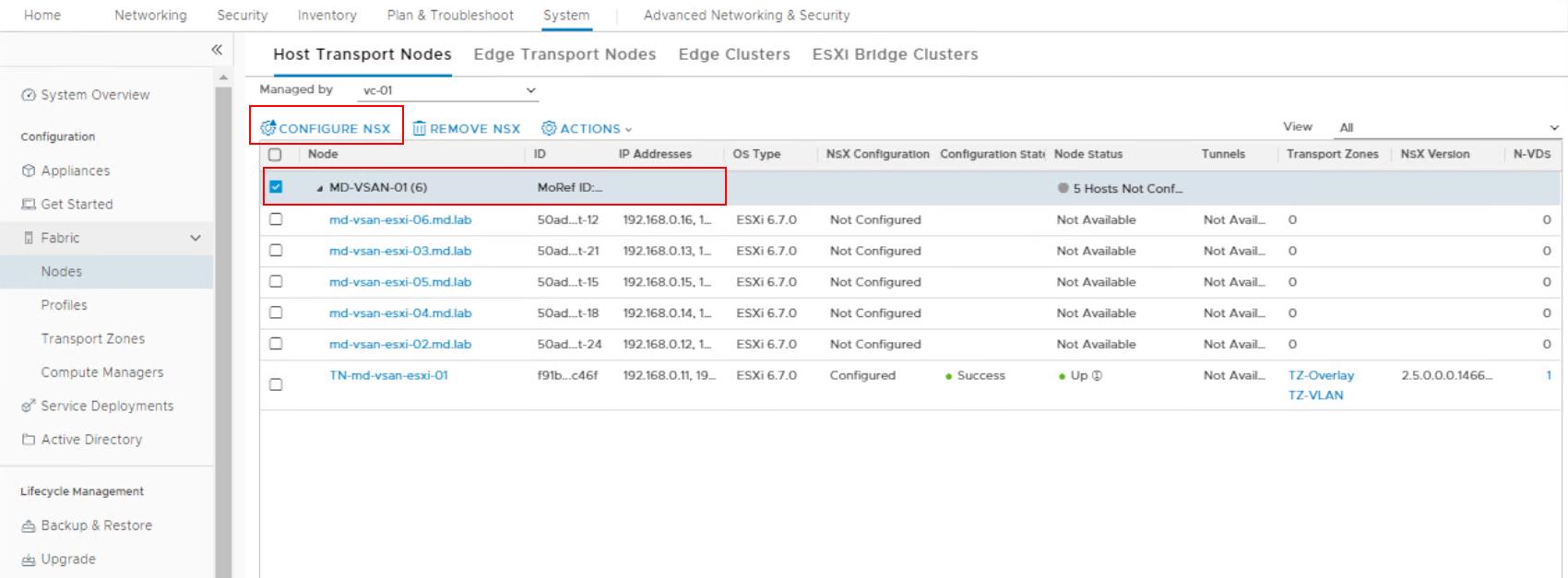Open the View All dropdown

[1448, 127]
